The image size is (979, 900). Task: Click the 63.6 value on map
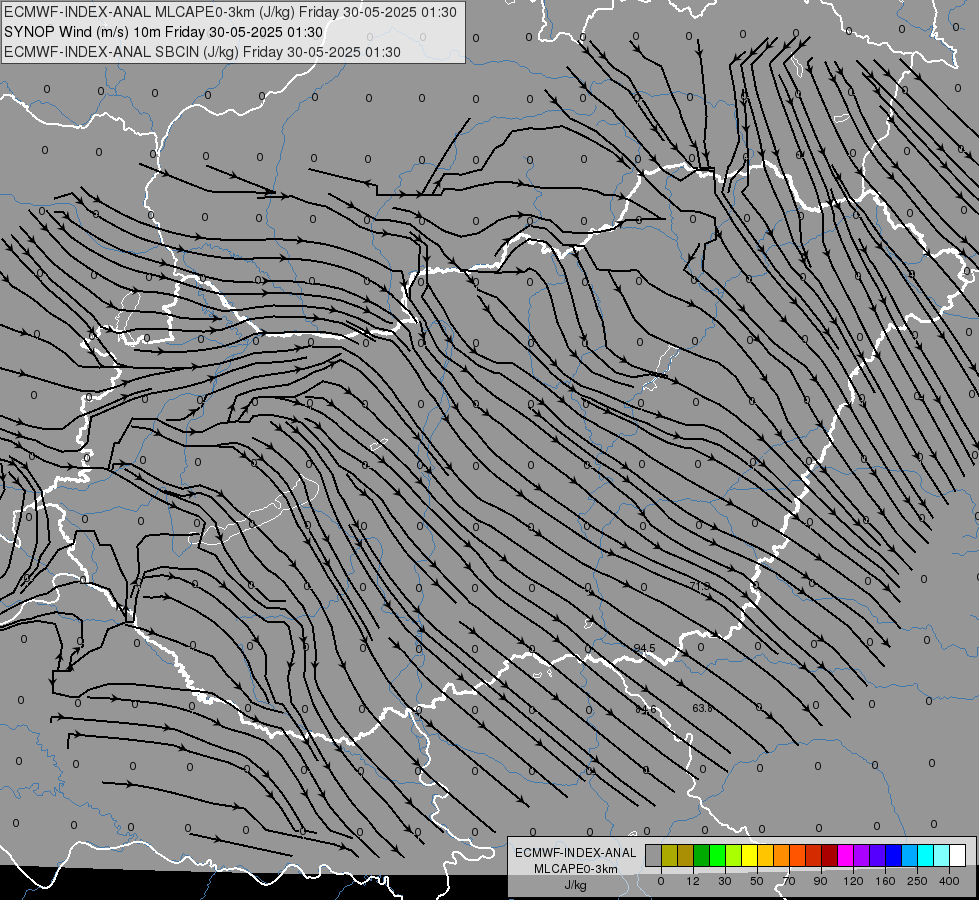tap(702, 708)
